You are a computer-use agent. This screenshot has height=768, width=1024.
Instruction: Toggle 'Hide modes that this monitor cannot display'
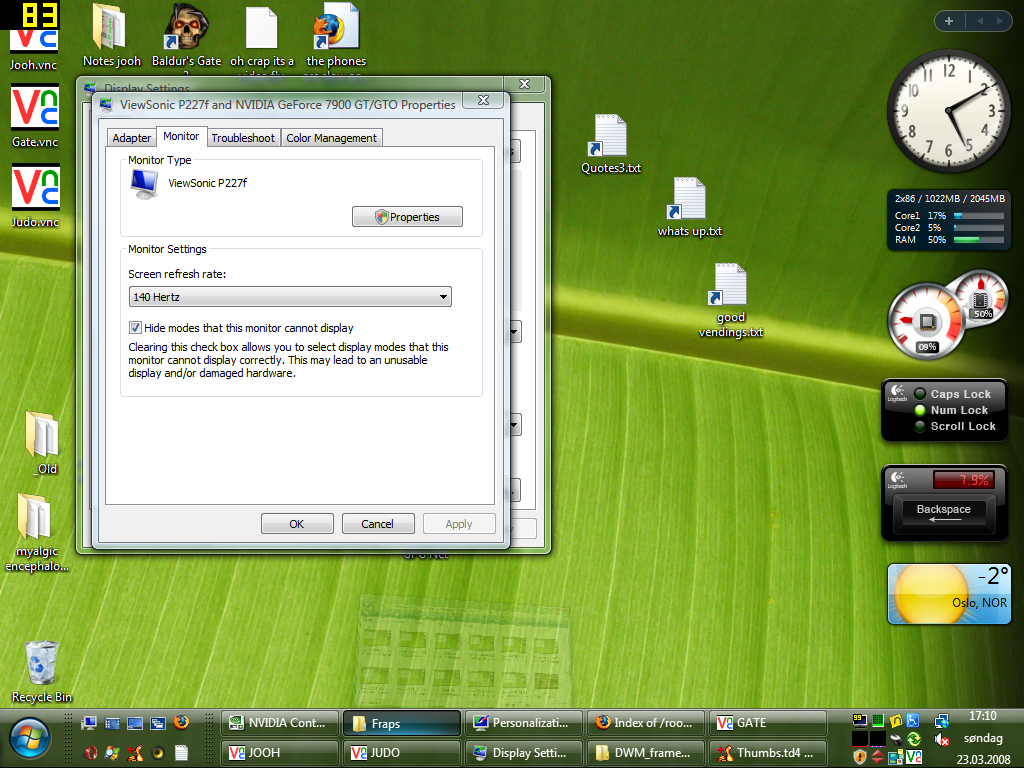point(135,328)
